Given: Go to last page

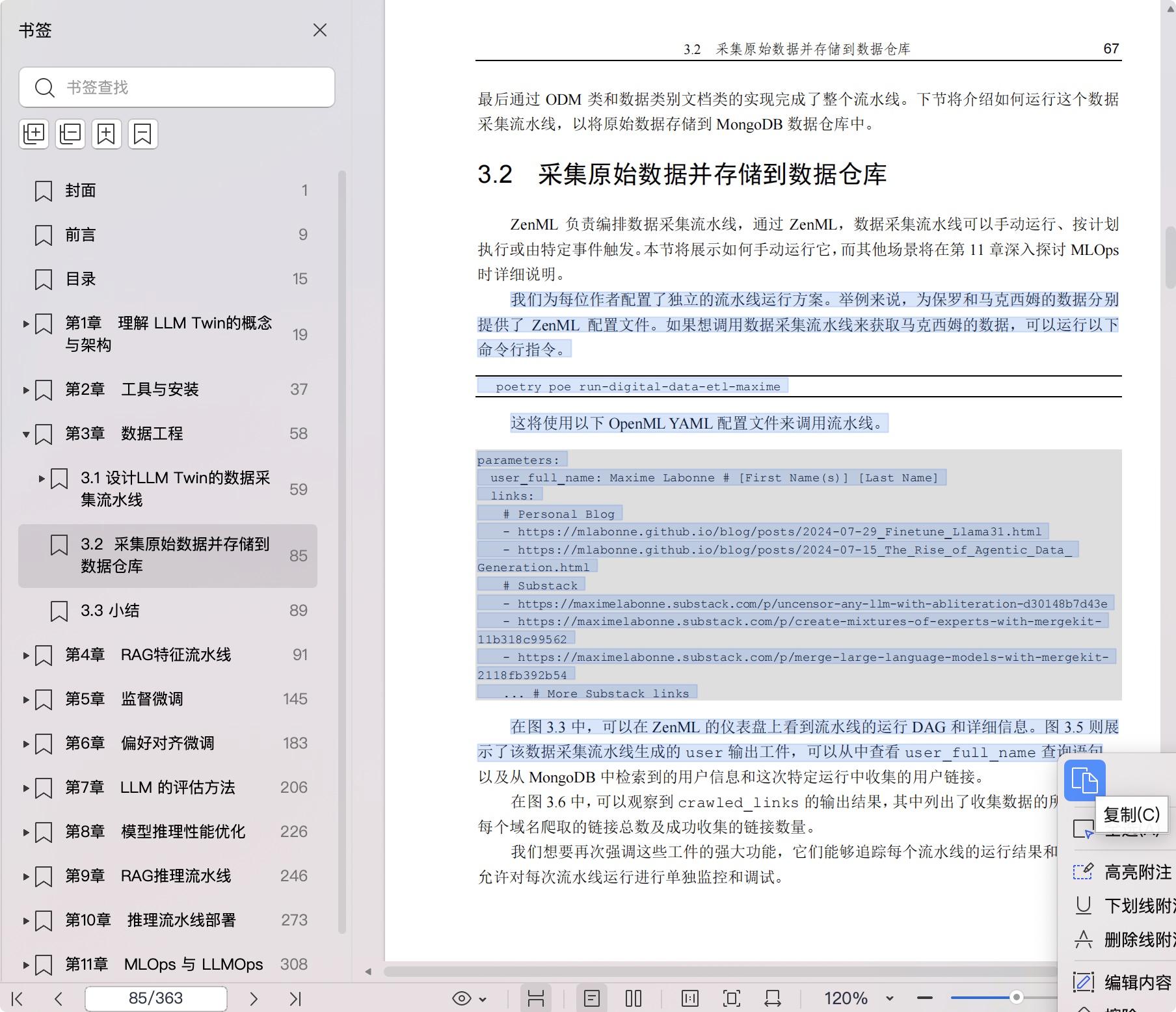Looking at the screenshot, I should [x=295, y=998].
